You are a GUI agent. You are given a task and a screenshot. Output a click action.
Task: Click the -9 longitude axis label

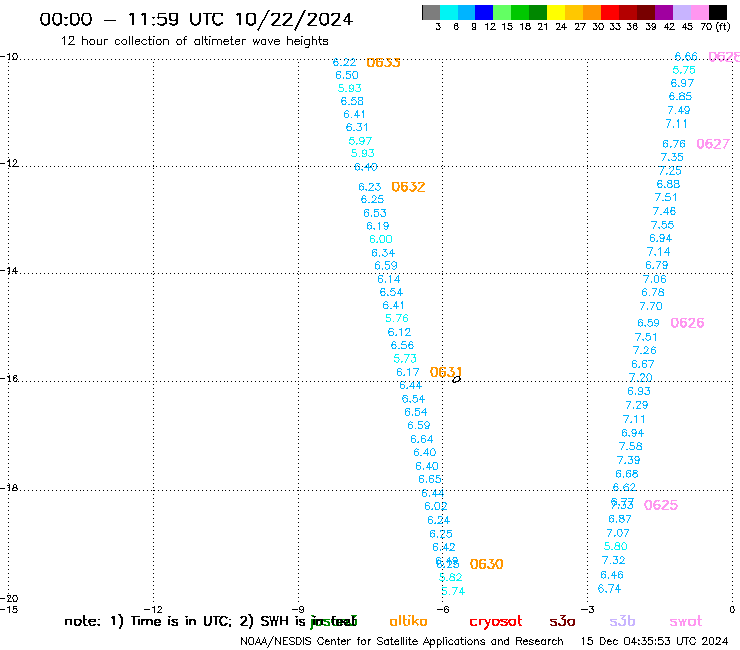[x=298, y=609]
